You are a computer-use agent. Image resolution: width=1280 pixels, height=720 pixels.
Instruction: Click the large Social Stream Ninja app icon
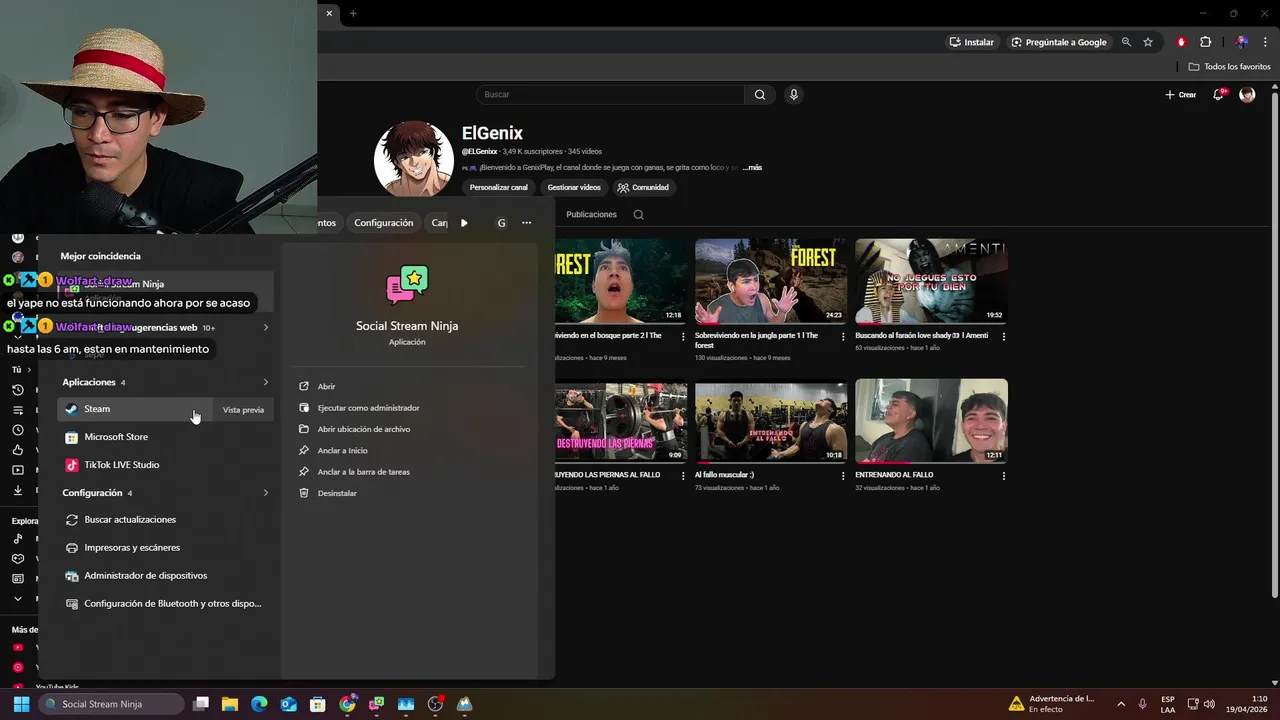tap(407, 284)
